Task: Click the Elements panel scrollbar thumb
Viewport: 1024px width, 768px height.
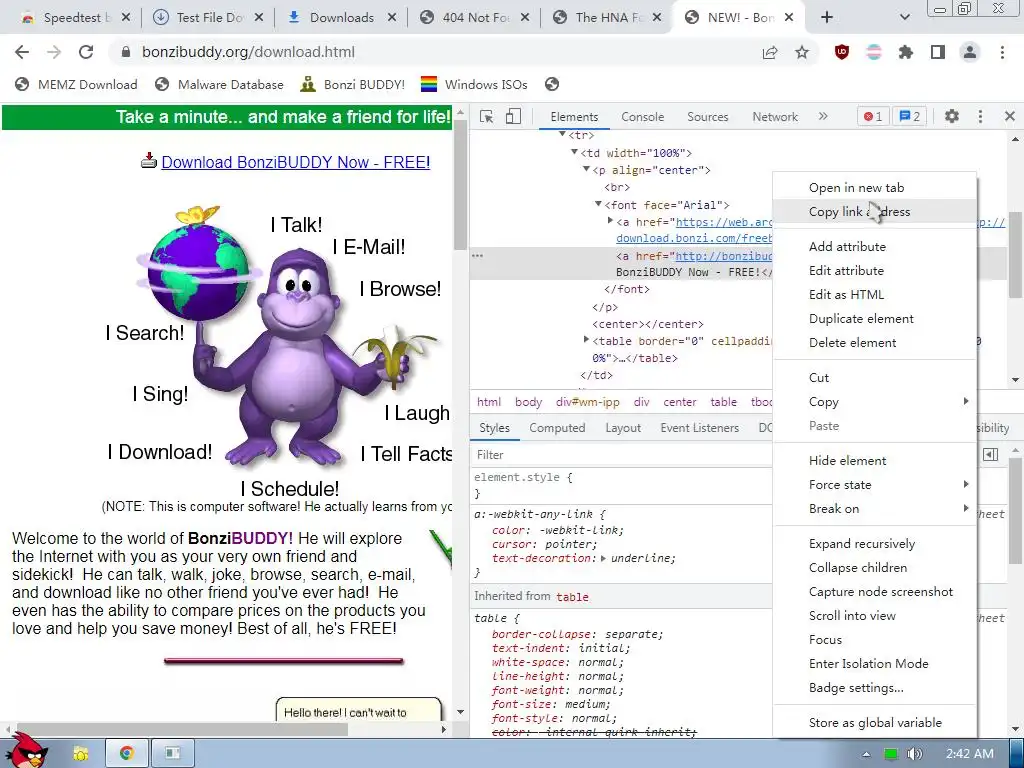Action: coord(1015,255)
